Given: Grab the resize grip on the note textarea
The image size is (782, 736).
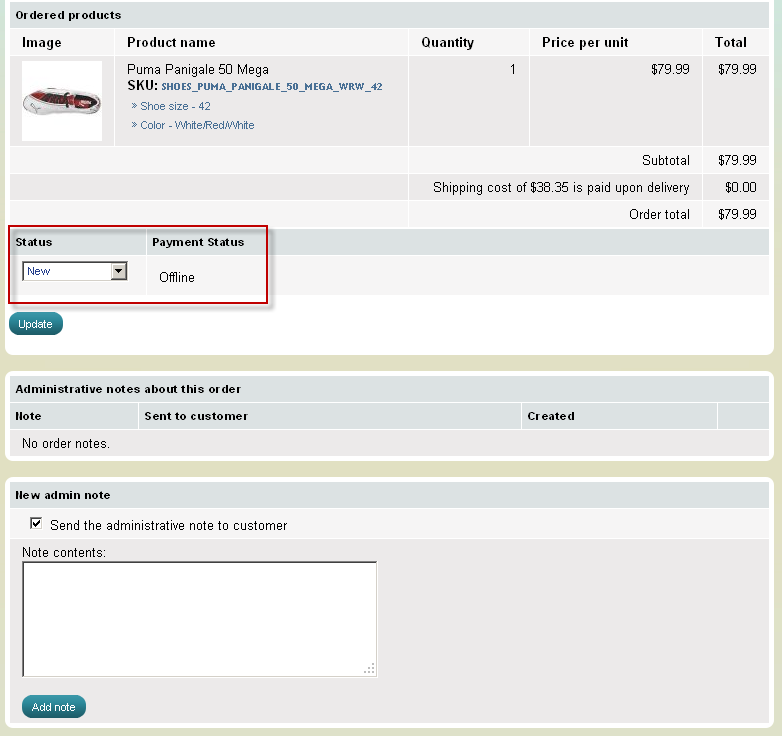Looking at the screenshot, I should tap(369, 669).
